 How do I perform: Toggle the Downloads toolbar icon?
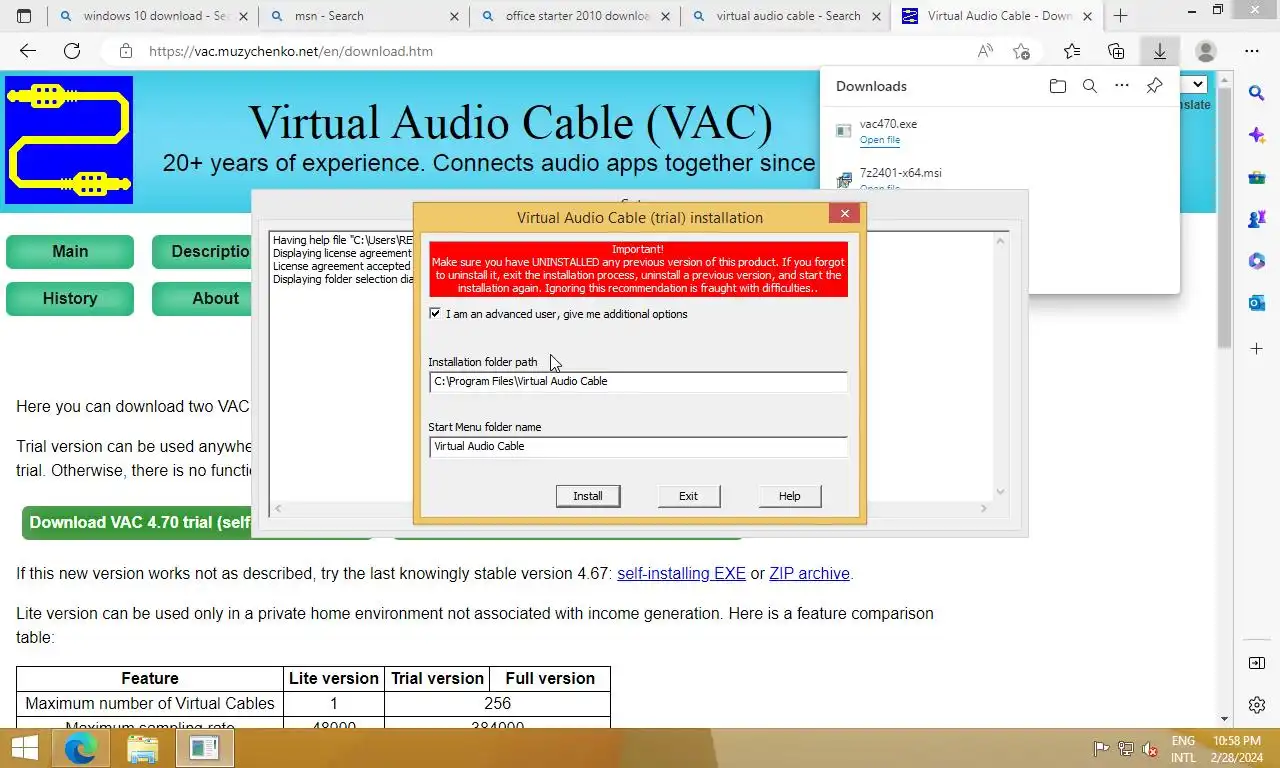1160,51
